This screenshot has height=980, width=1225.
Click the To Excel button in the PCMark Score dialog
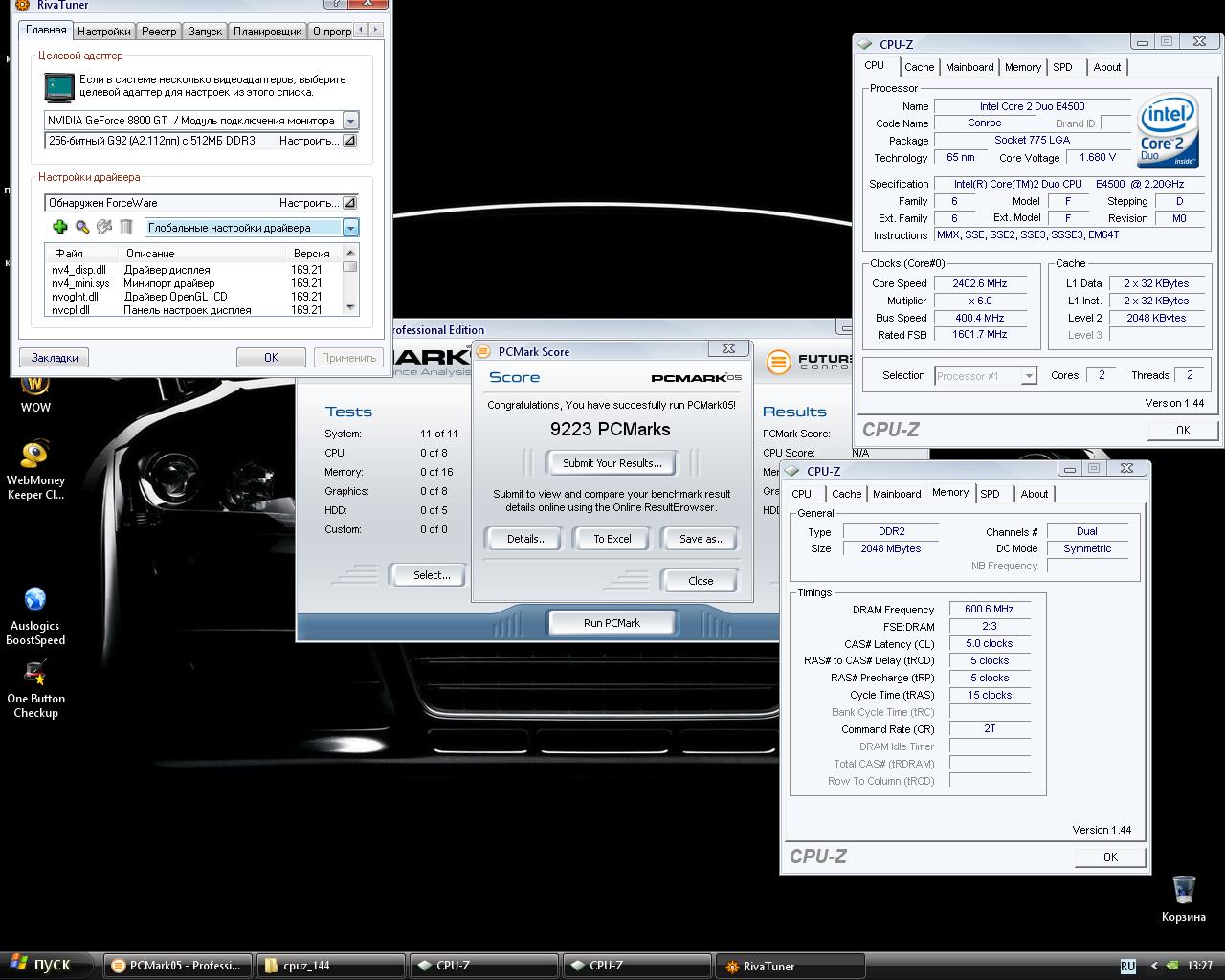[612, 539]
